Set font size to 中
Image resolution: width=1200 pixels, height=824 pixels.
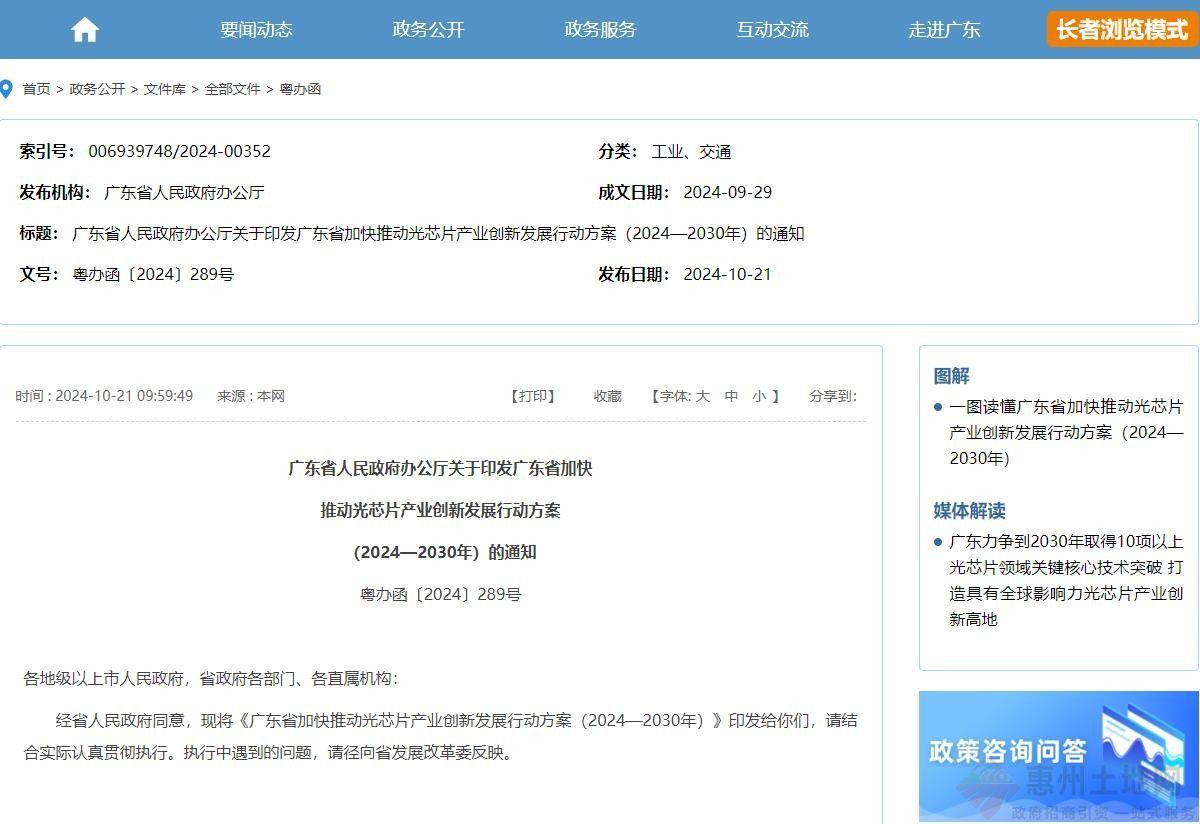tap(732, 396)
